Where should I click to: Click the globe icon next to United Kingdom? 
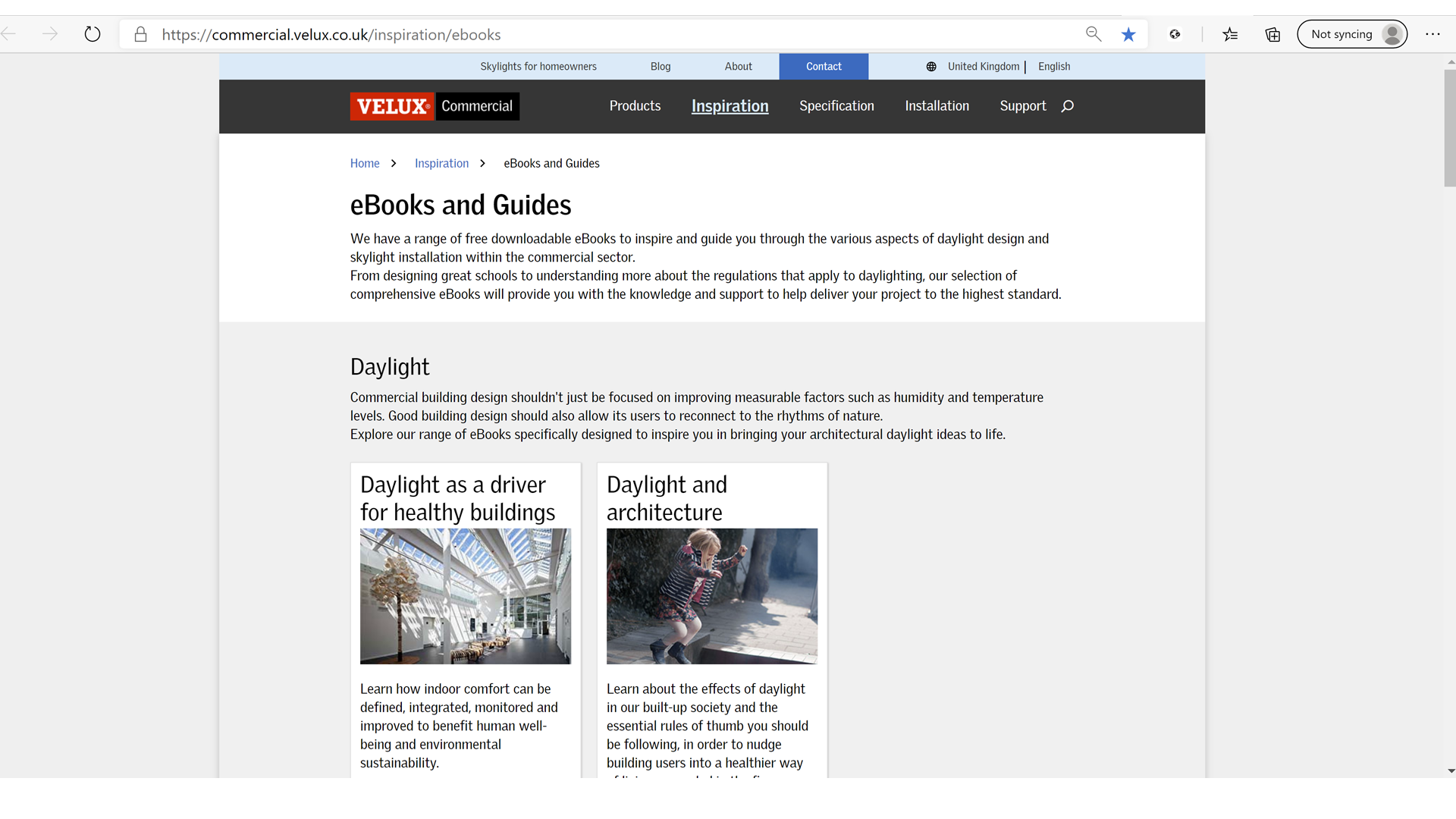click(x=931, y=67)
